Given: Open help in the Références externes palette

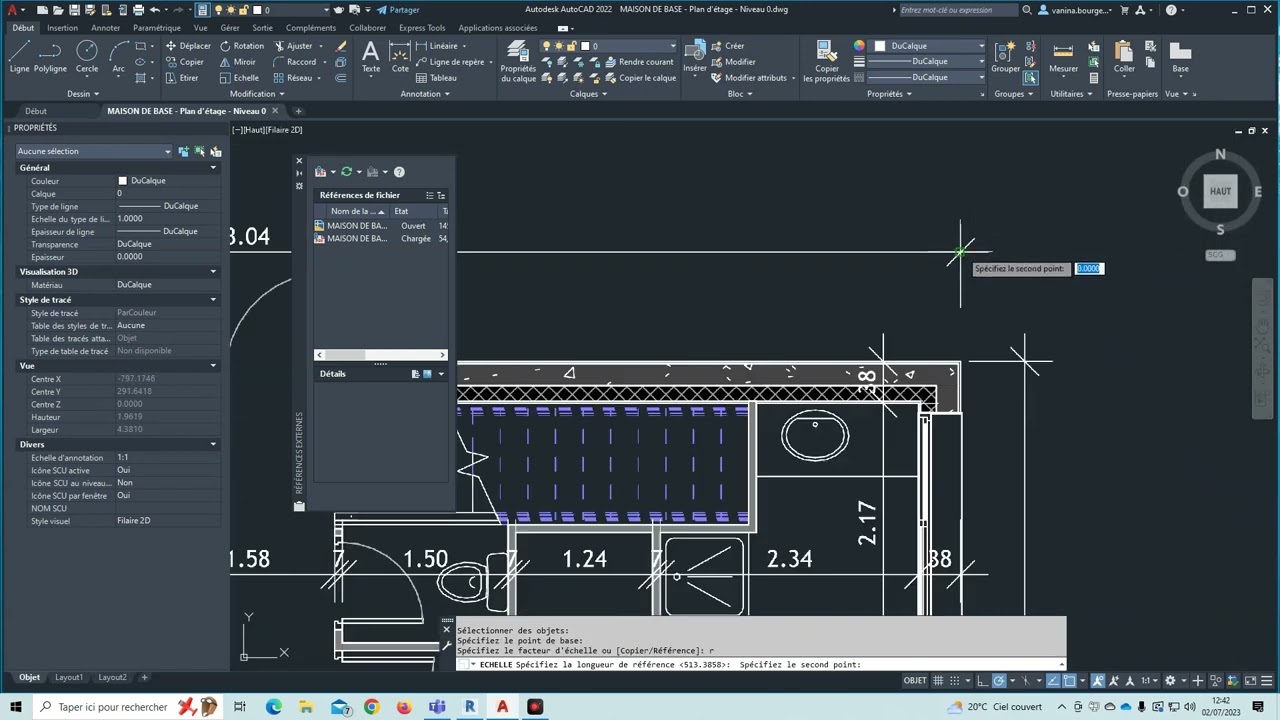Looking at the screenshot, I should (399, 172).
